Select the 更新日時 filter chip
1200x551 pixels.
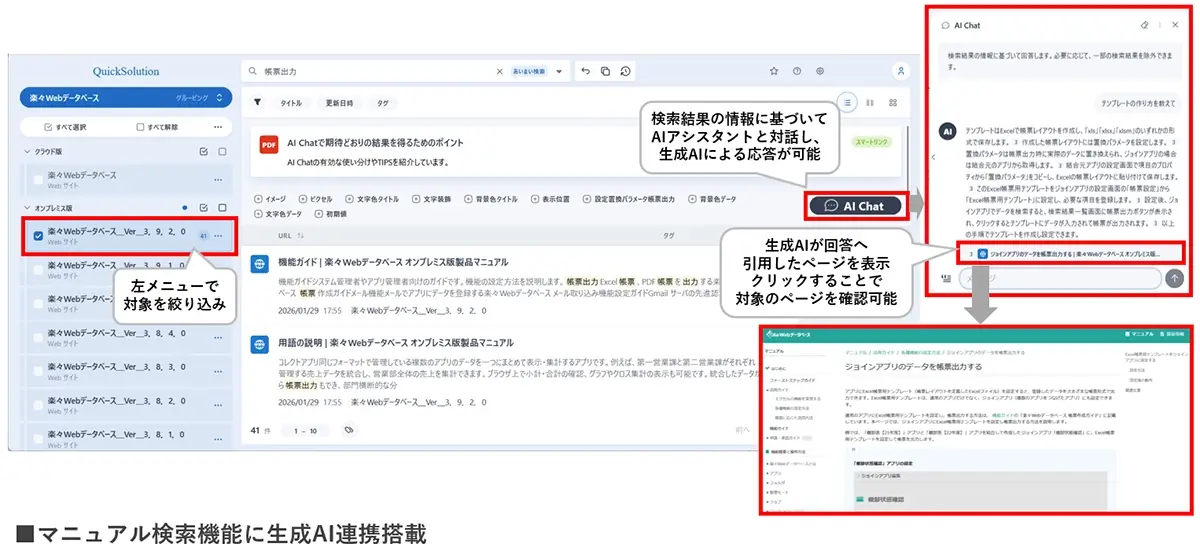pos(339,103)
